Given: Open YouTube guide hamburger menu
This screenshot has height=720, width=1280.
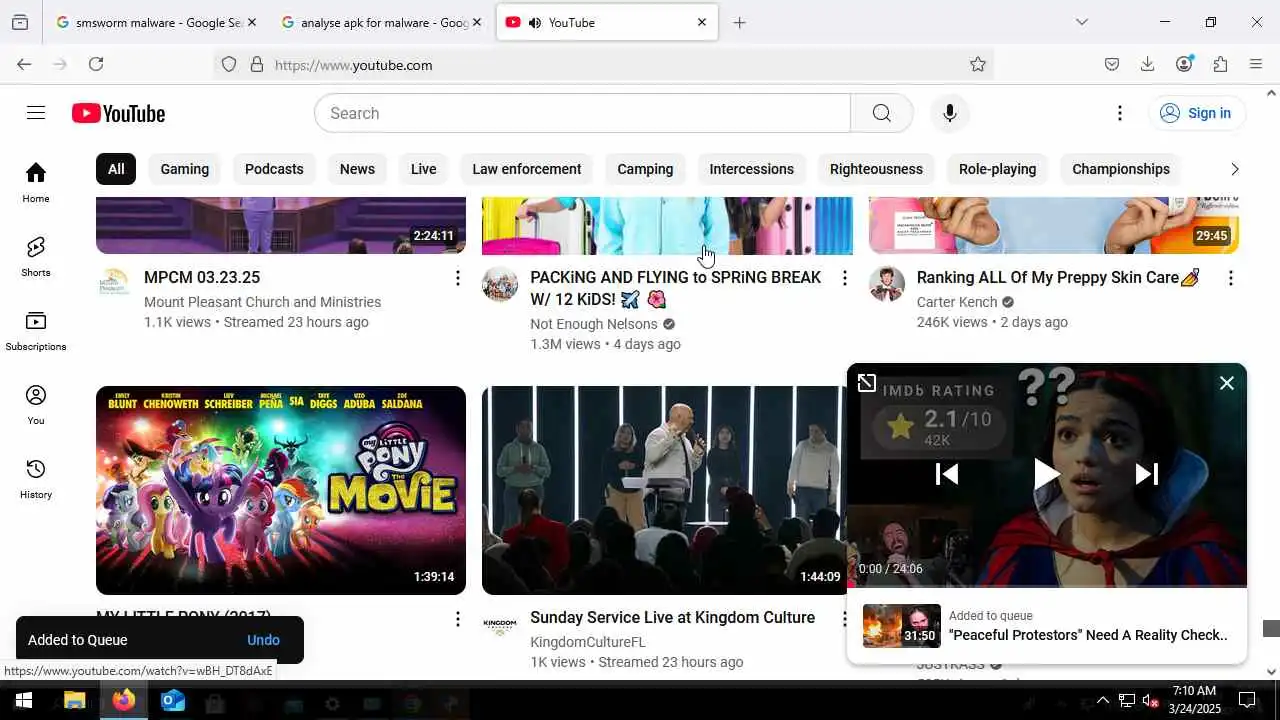Looking at the screenshot, I should (x=36, y=113).
